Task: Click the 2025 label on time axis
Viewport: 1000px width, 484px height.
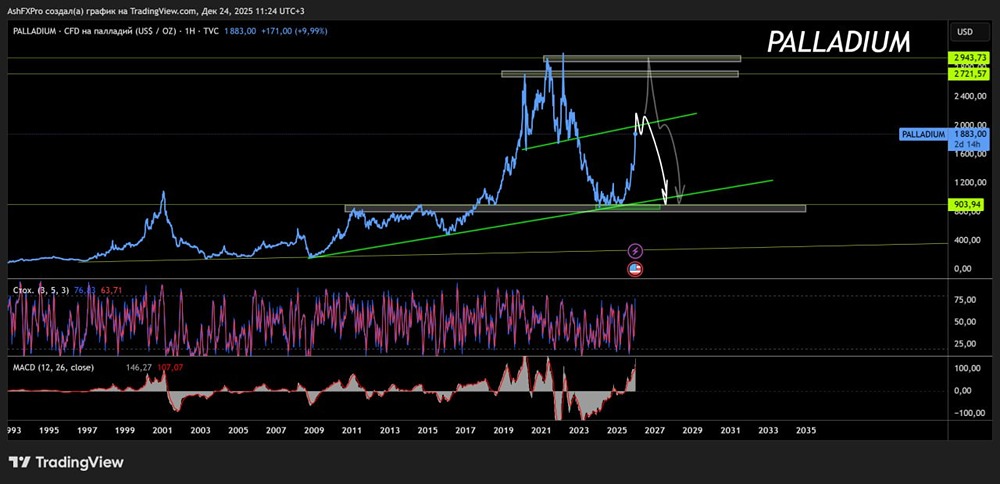Action: click(x=617, y=430)
